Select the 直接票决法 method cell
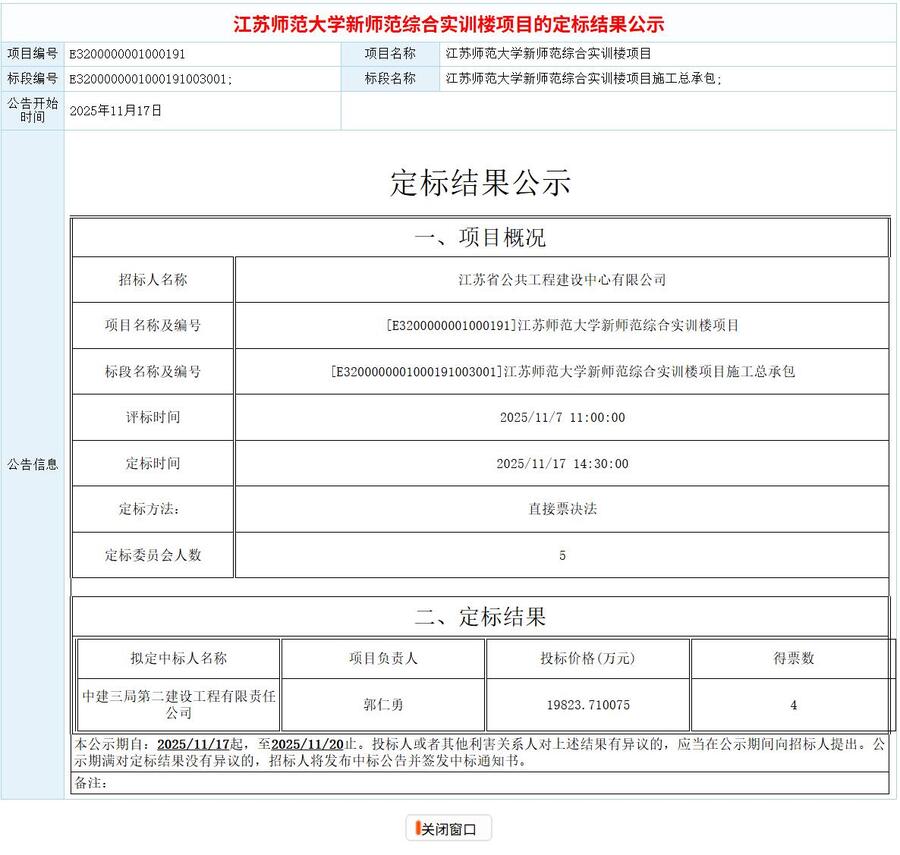 pos(563,509)
